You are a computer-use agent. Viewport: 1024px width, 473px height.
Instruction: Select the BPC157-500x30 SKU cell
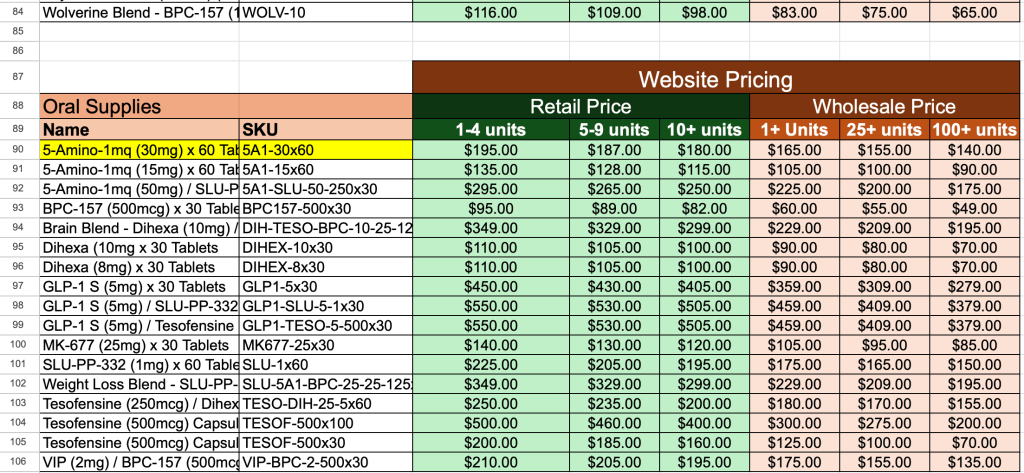click(325, 208)
